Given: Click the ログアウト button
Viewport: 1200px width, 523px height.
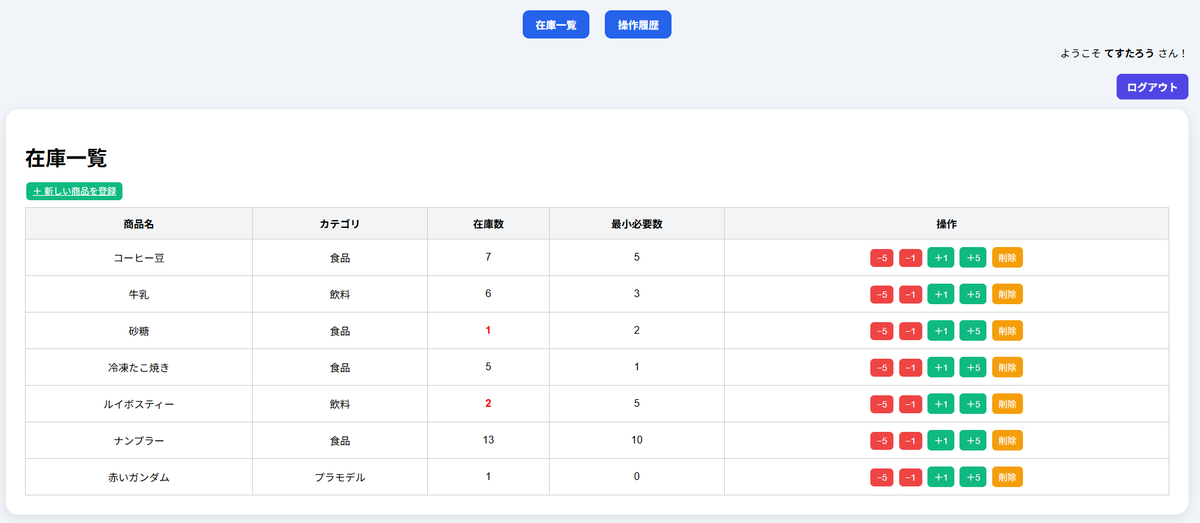Looking at the screenshot, I should tap(1152, 87).
